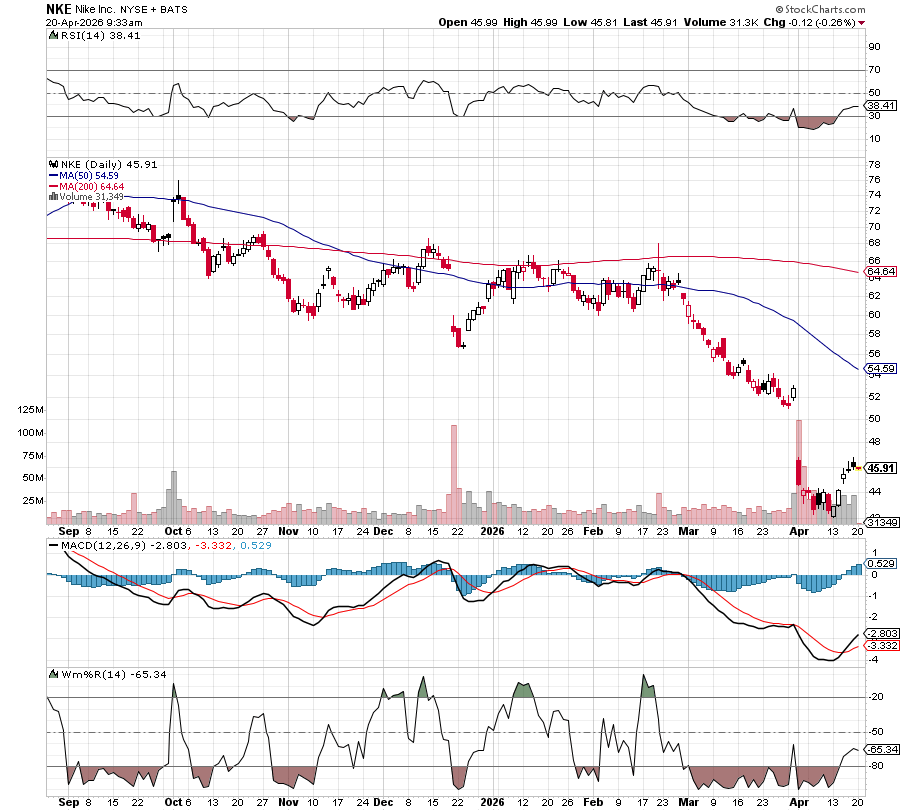Click the 31349 volume tag on right axis
900x811 pixels.
[x=880, y=522]
